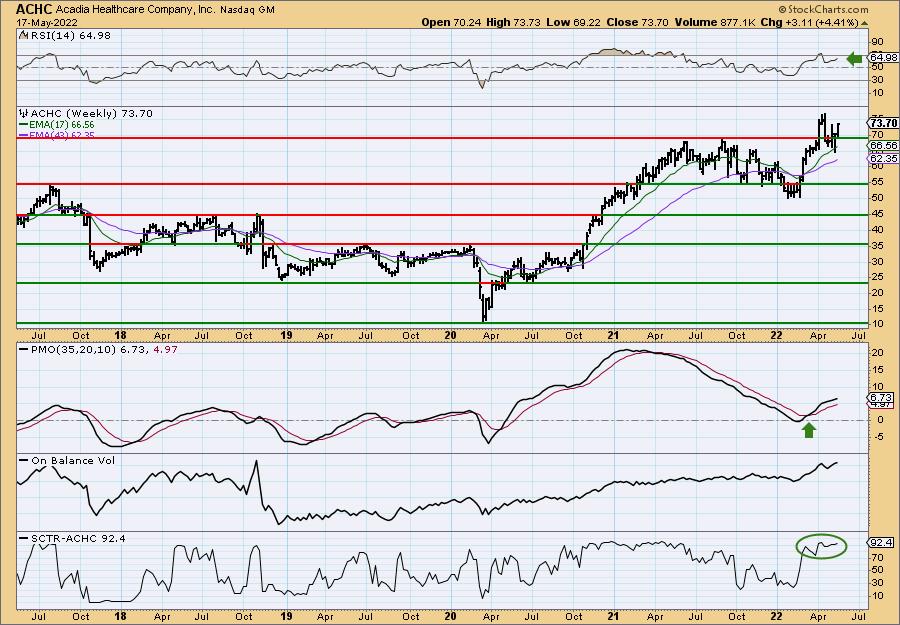Click the PMO(35,20,10) 6.73, 4.97 label
Viewport: 900px width, 625px height.
(98, 349)
